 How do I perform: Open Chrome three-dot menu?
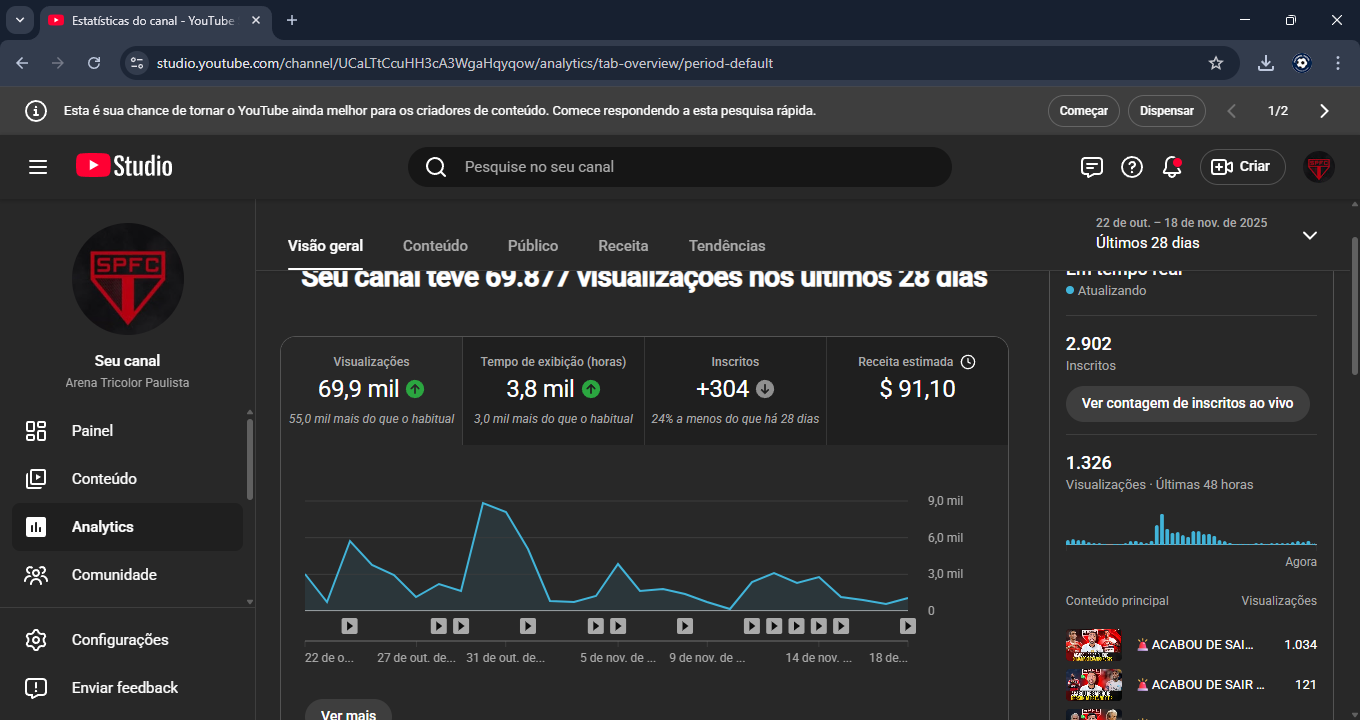click(1338, 63)
